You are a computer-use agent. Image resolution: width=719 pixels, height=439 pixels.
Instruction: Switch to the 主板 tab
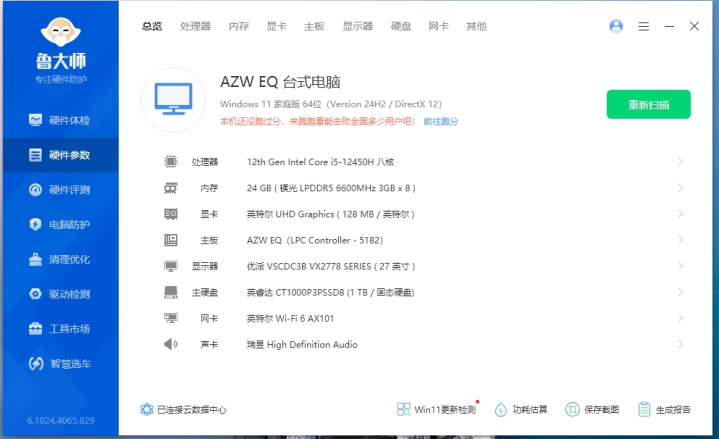pos(314,26)
